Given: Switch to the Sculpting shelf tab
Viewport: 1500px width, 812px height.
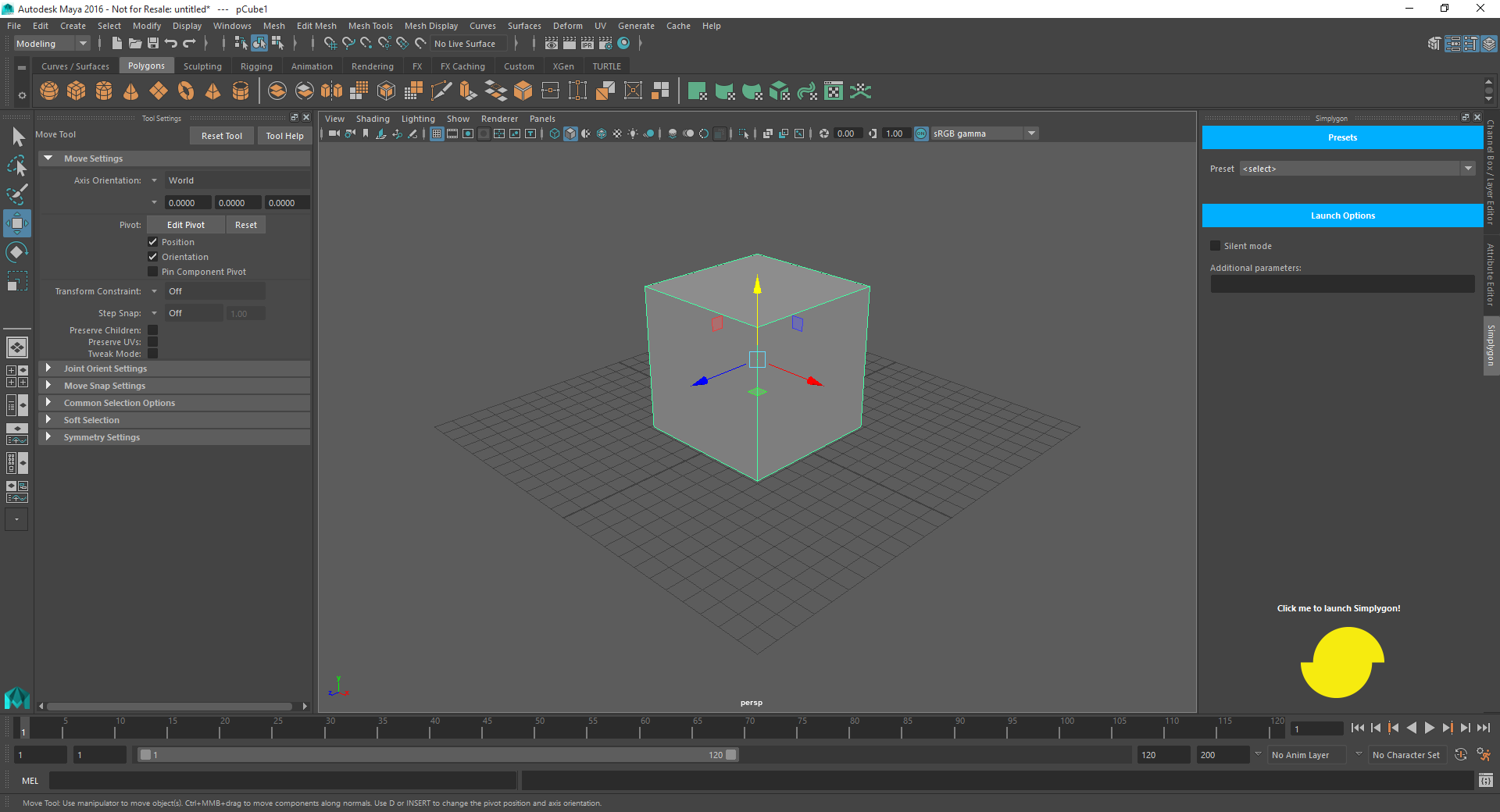Looking at the screenshot, I should [202, 66].
